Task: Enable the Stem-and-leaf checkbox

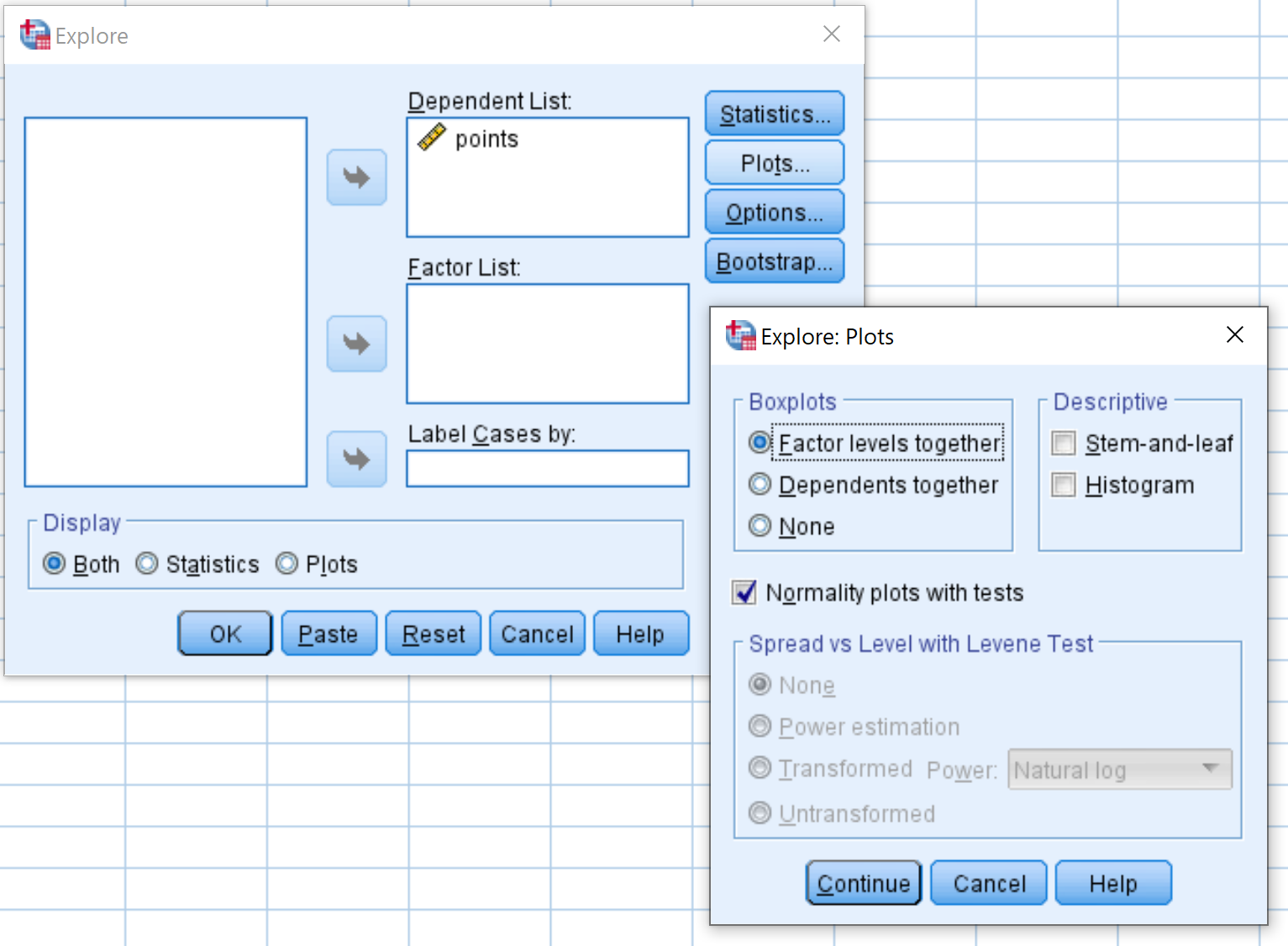Action: click(1063, 443)
